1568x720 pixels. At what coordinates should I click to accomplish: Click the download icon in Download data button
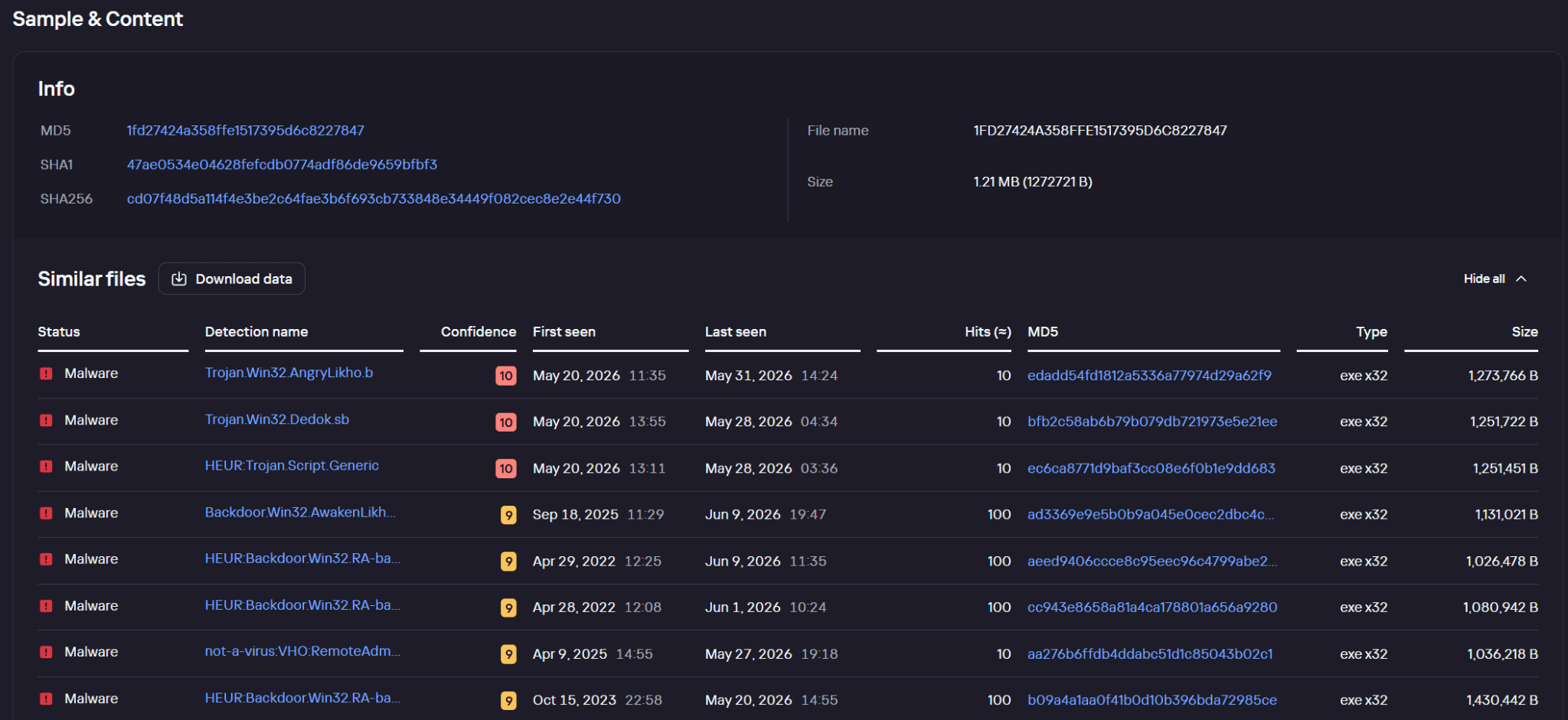click(178, 279)
